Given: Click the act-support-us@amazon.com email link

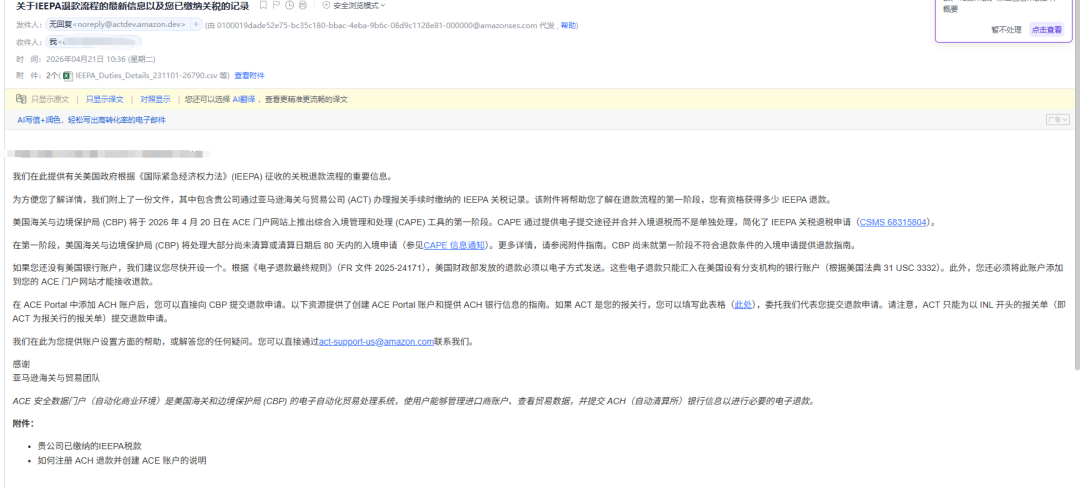Looking at the screenshot, I should click(x=376, y=341).
